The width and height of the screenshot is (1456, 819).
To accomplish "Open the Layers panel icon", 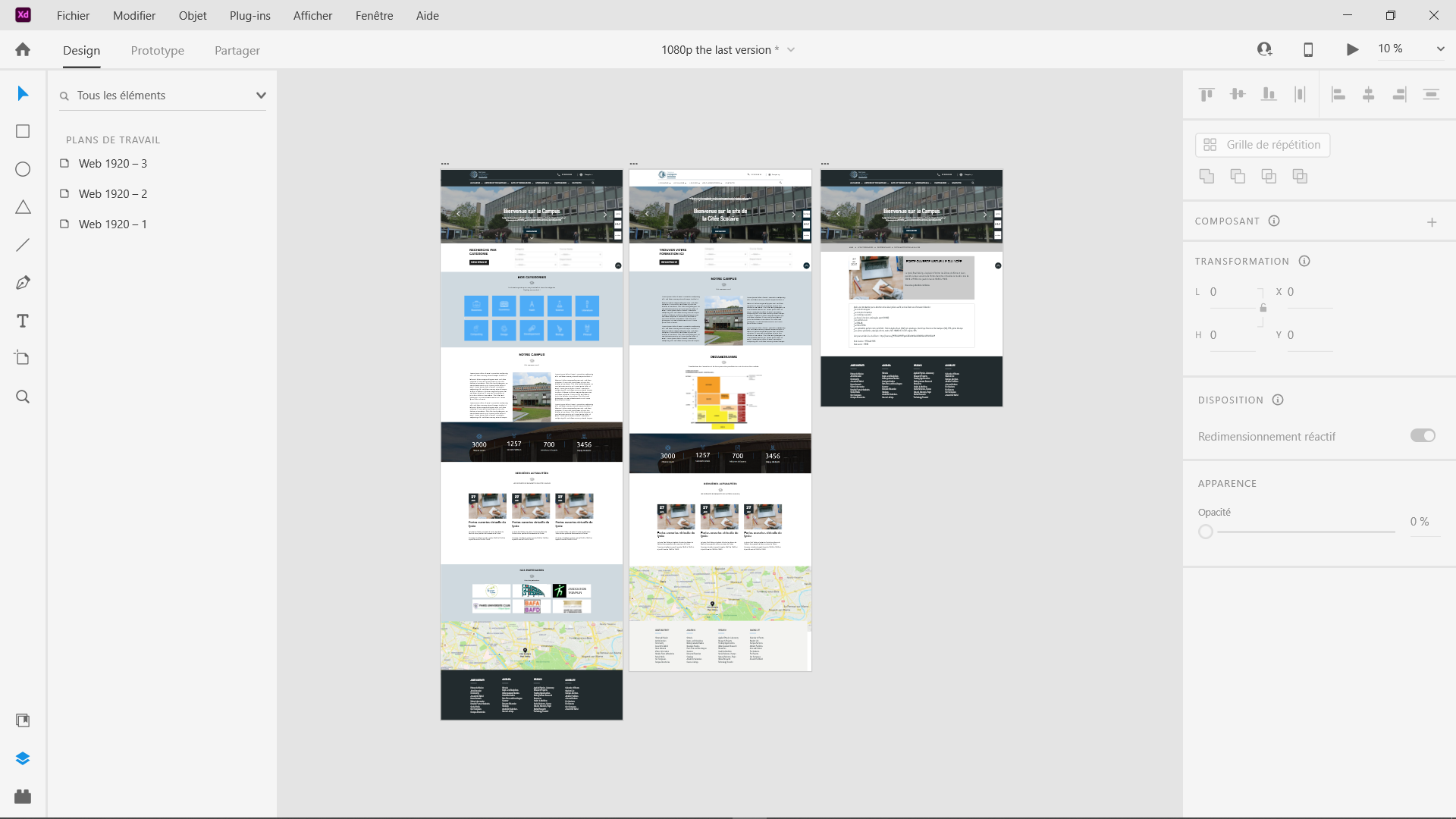I will [x=23, y=758].
